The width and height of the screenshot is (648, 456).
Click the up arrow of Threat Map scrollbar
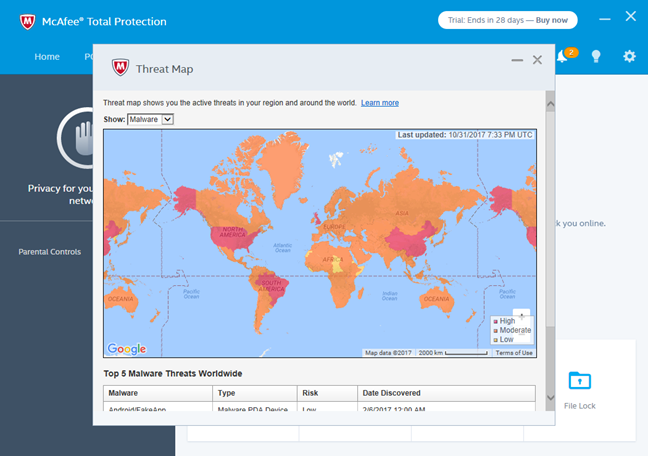pyautogui.click(x=550, y=105)
